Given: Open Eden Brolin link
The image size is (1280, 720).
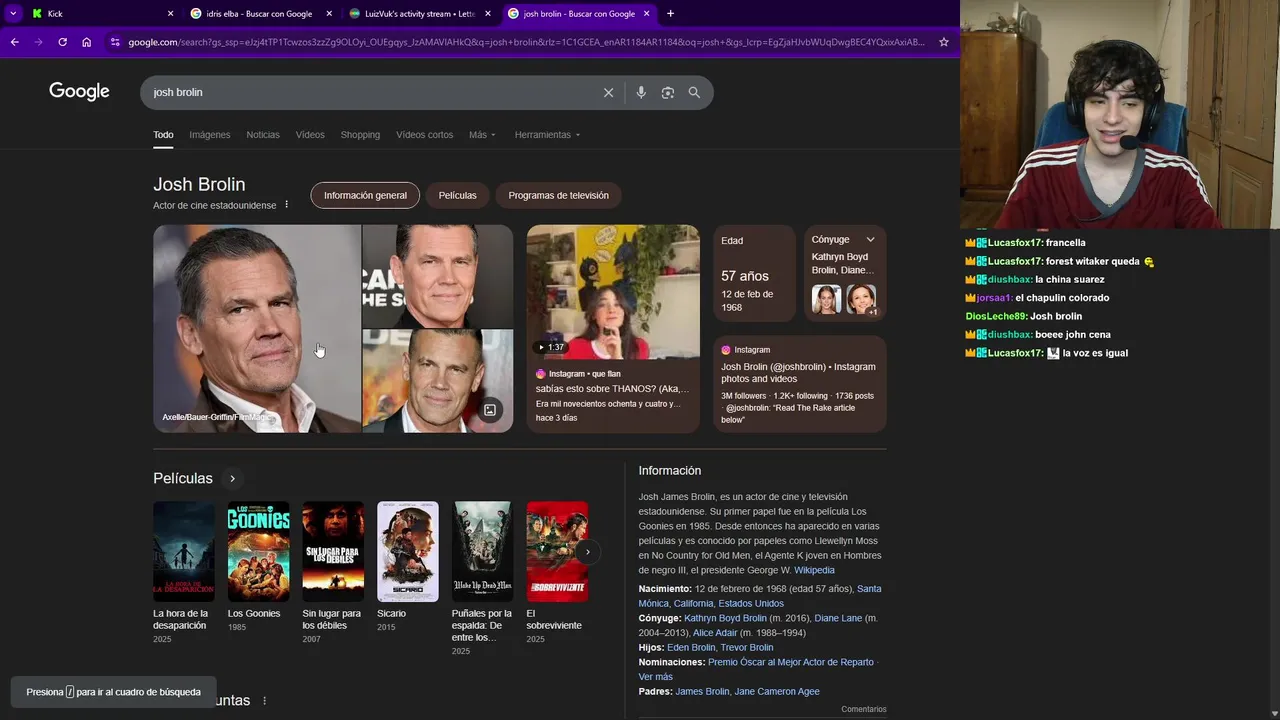Looking at the screenshot, I should 691,647.
